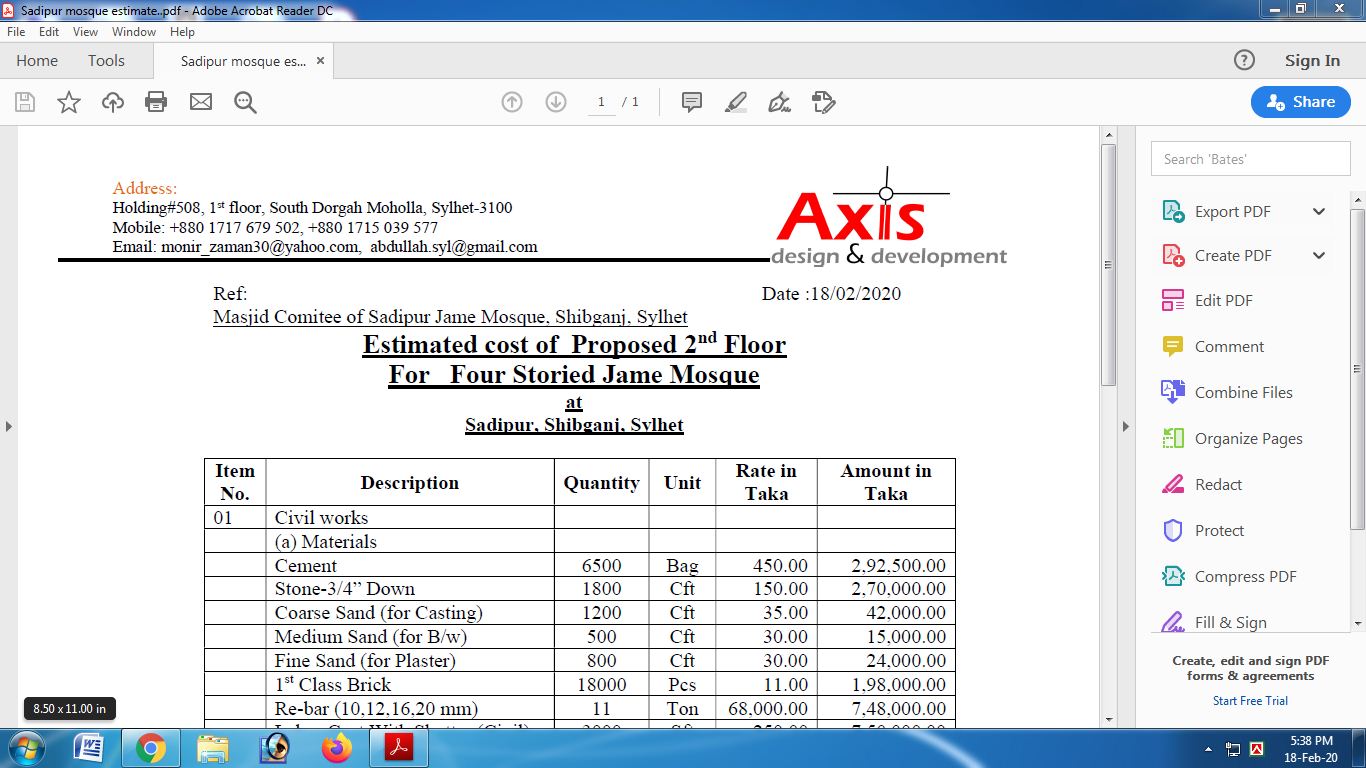Go to next page arrow
The image size is (1366, 768).
(x=556, y=102)
